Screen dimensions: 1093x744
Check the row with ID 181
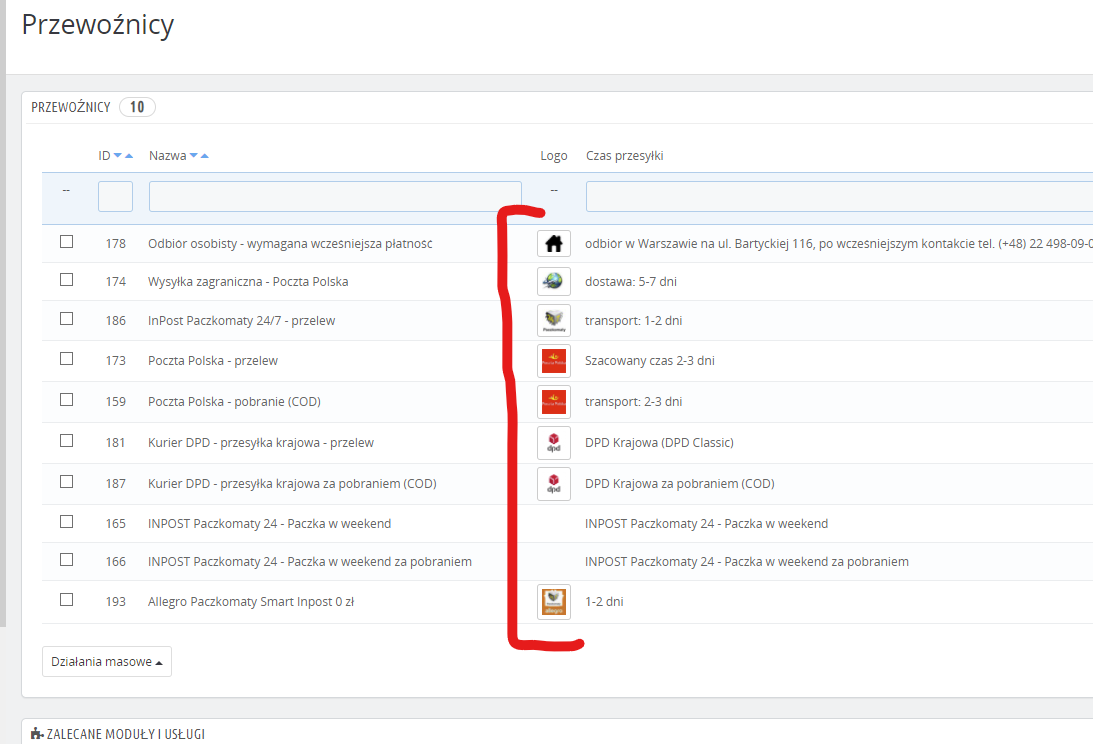tap(66, 441)
